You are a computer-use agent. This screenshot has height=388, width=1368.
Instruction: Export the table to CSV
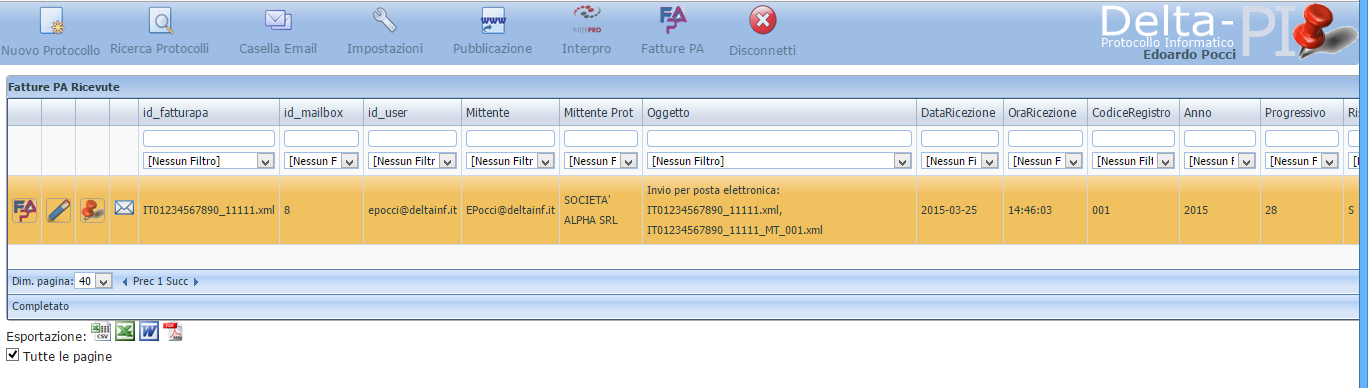tap(101, 331)
